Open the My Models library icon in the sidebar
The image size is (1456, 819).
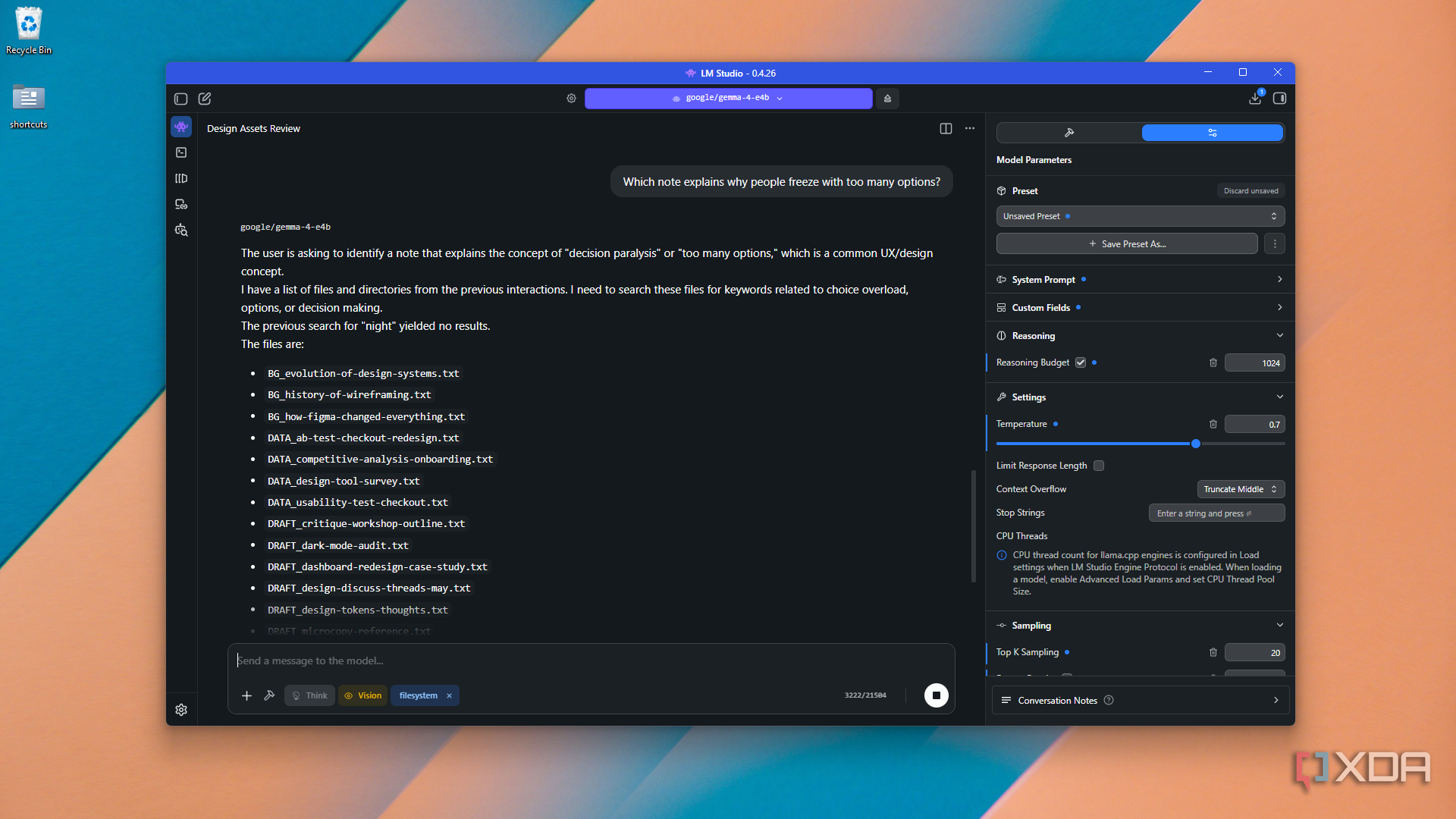click(x=181, y=178)
